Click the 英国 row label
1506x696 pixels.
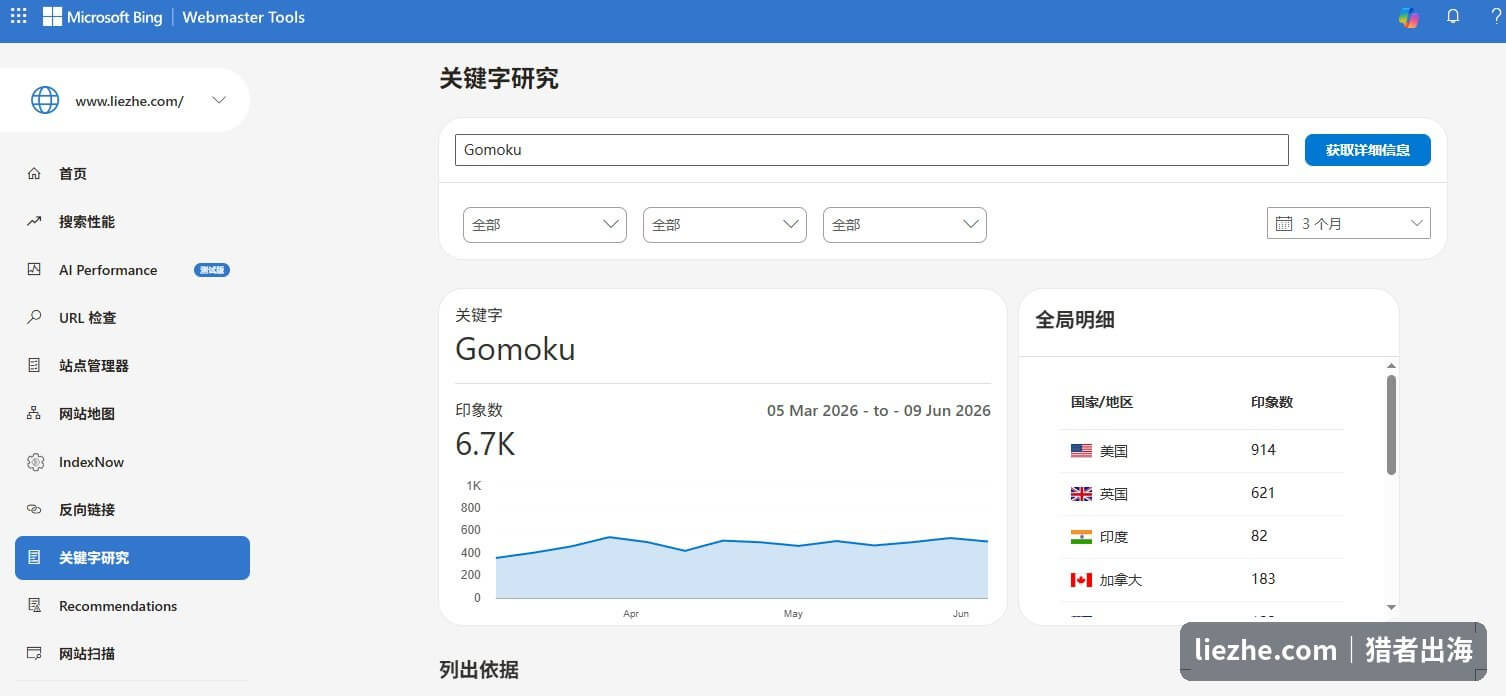click(x=1114, y=494)
